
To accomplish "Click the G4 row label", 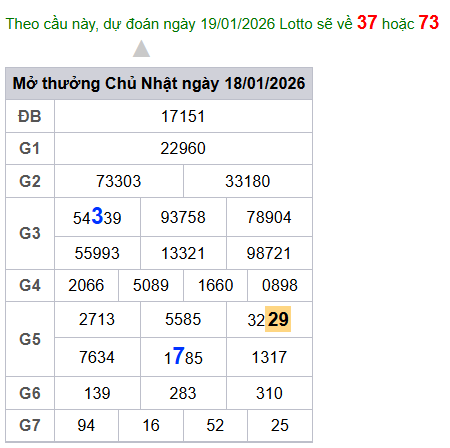I will (30, 285).
